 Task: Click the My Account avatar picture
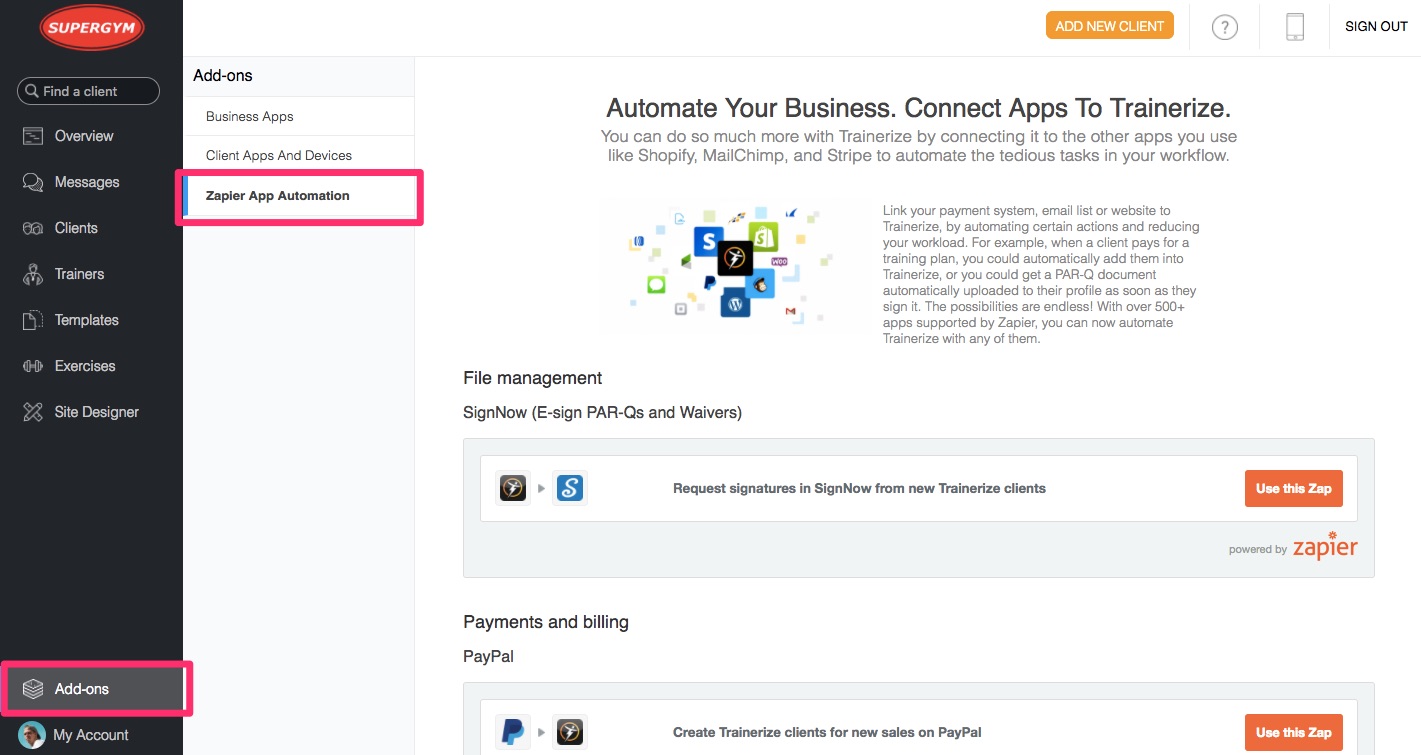(32, 735)
